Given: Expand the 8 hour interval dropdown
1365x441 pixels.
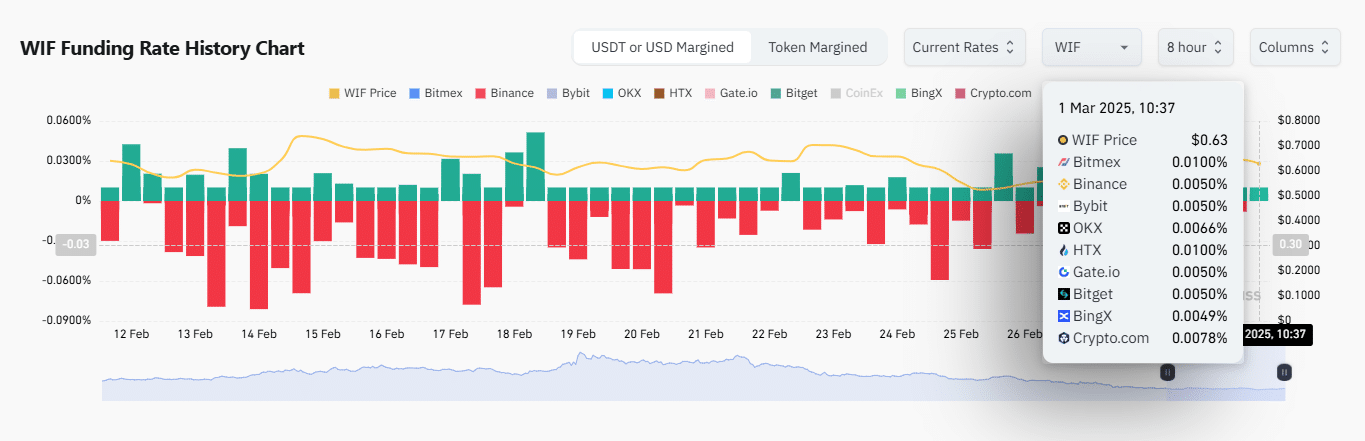Looking at the screenshot, I should pyautogui.click(x=1195, y=47).
